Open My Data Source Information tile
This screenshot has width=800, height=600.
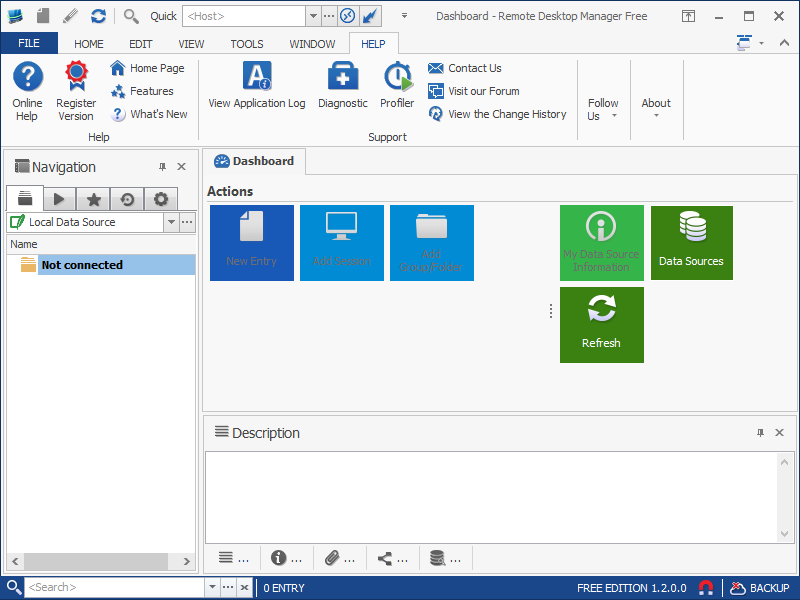click(x=602, y=243)
